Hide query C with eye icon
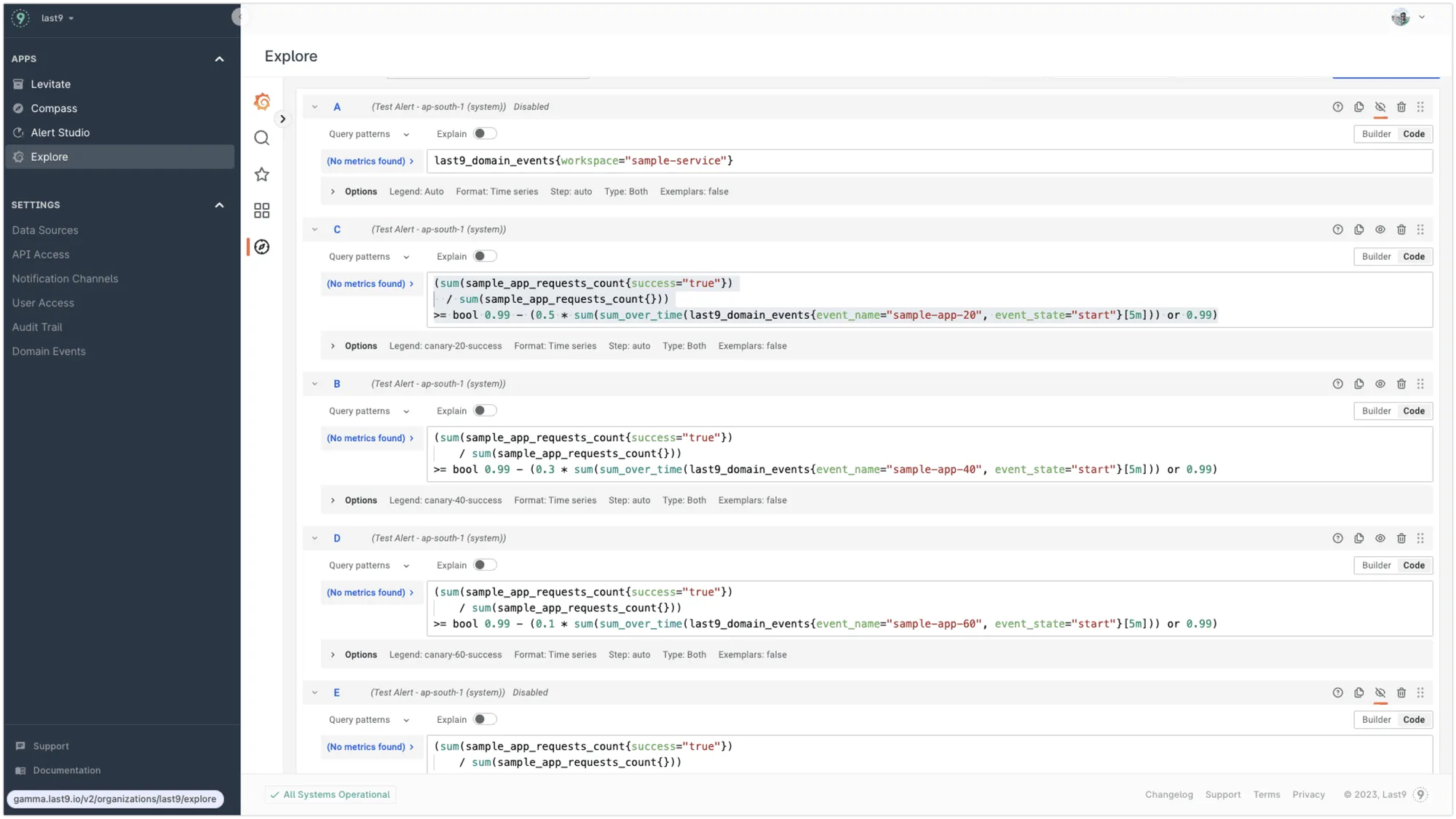Screen dimensions: 1456x819 [1380, 229]
